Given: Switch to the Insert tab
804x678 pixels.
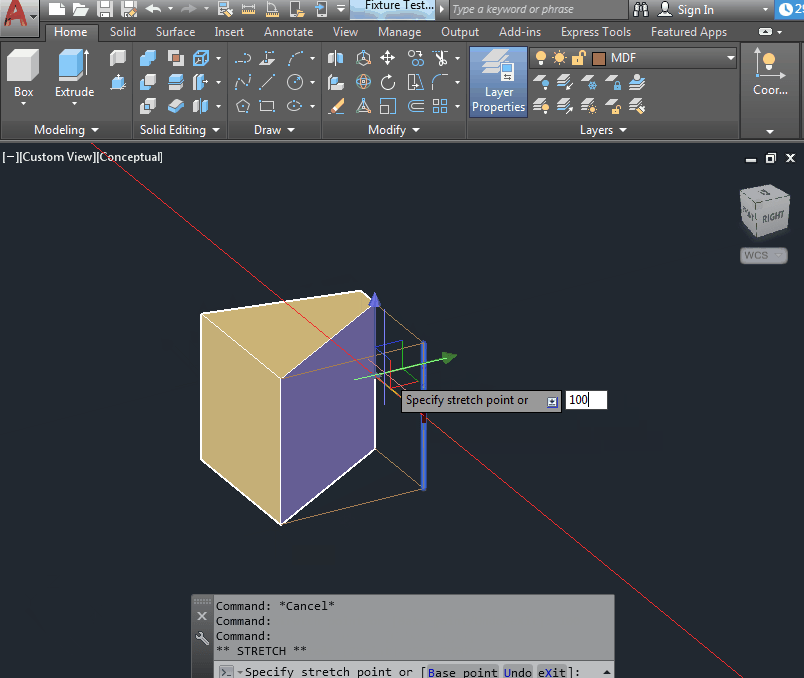Looking at the screenshot, I should [229, 32].
